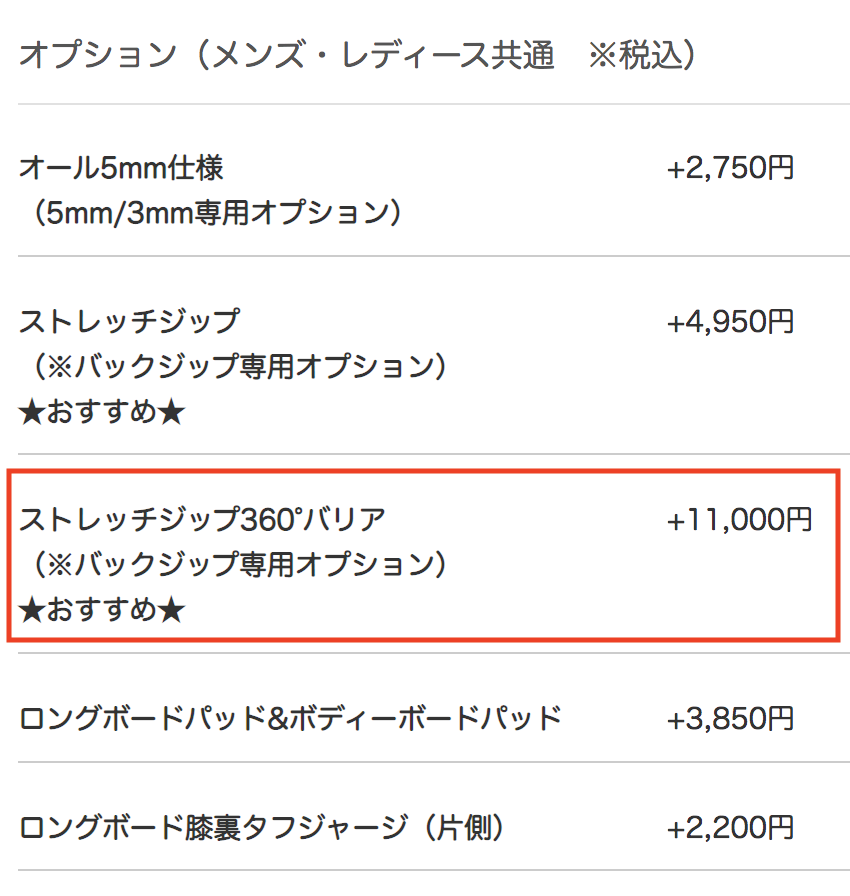The height and width of the screenshot is (896, 850).
Task: Select the オール5mm仕様 option name
Action: click(121, 168)
